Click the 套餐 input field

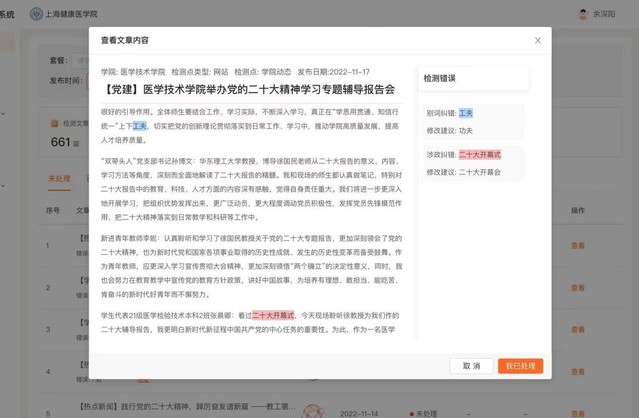pyautogui.click(x=80, y=60)
